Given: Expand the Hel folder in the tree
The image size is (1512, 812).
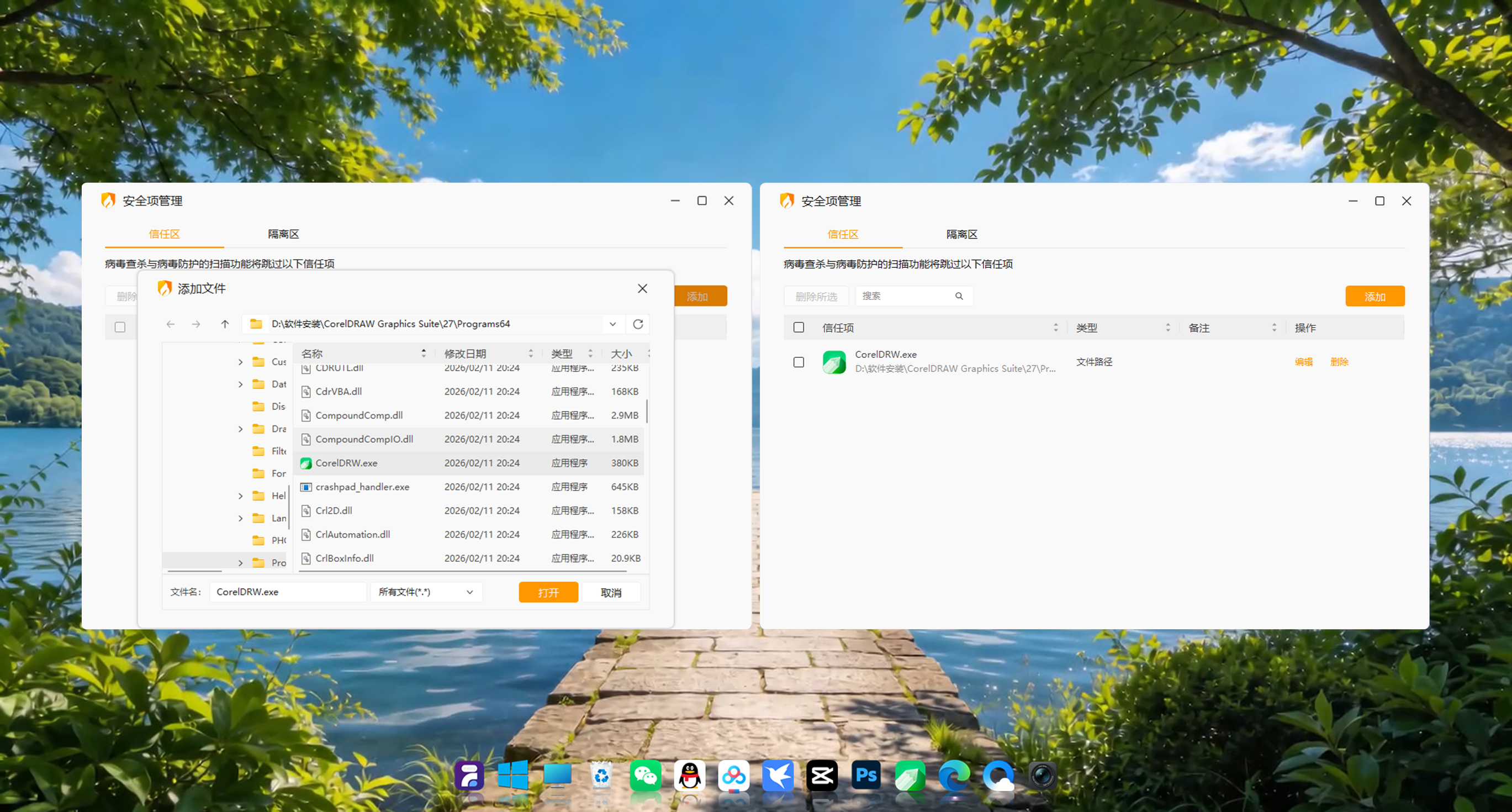Looking at the screenshot, I should coord(241,496).
